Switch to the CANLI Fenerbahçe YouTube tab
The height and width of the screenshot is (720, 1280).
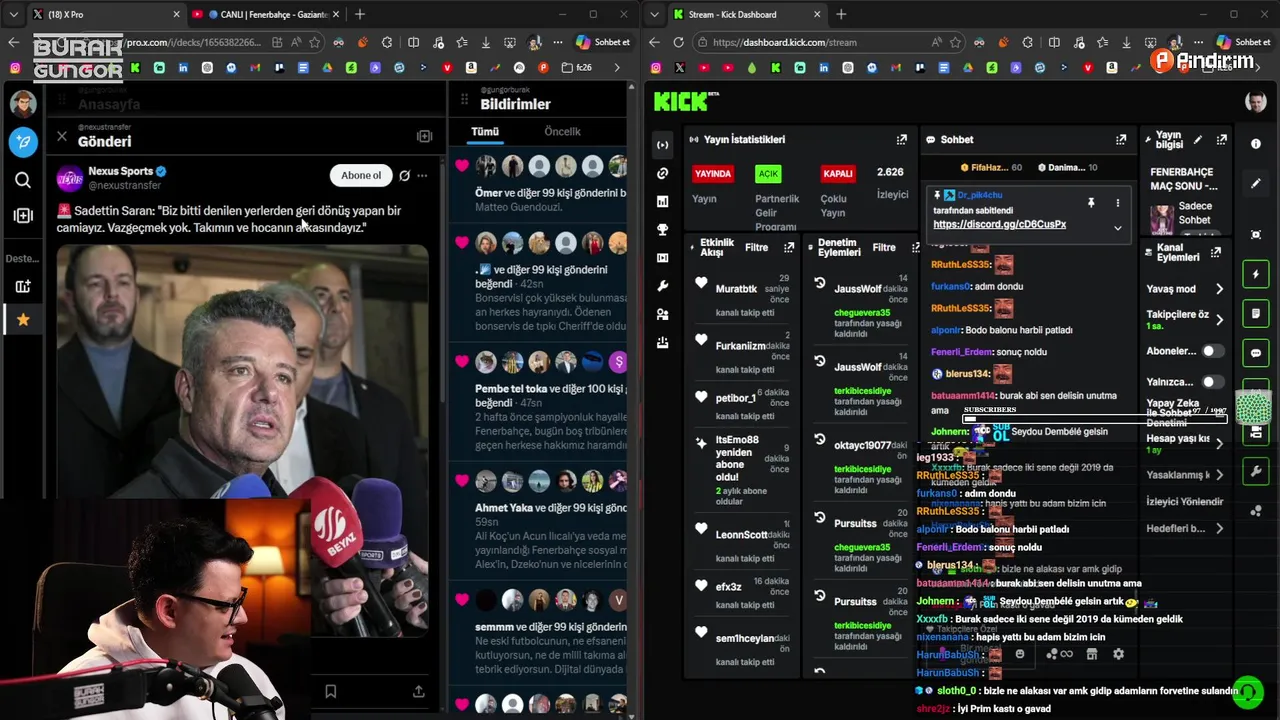(x=265, y=14)
